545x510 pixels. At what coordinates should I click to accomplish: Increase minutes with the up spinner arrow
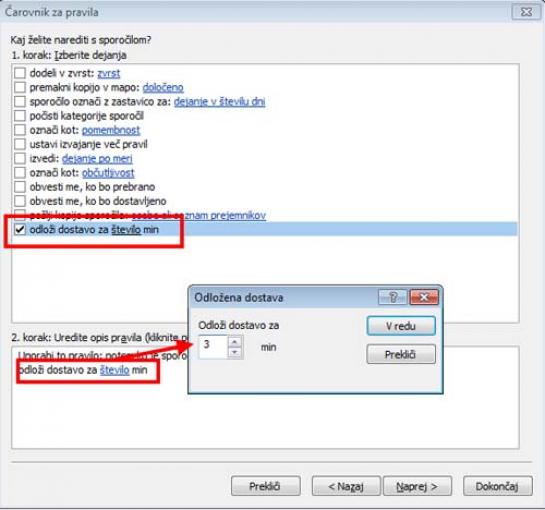(235, 342)
